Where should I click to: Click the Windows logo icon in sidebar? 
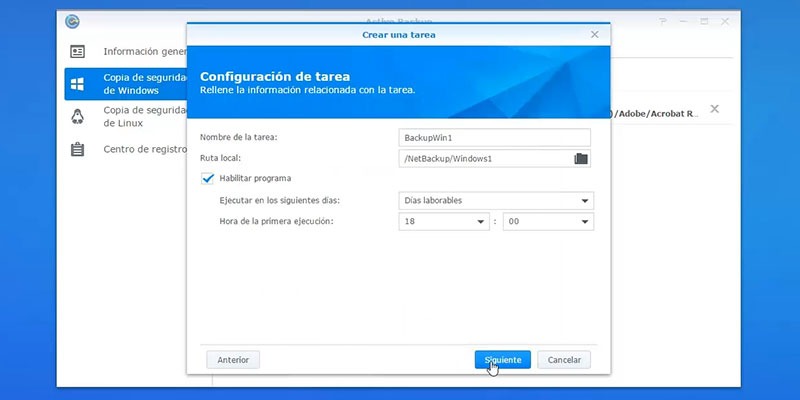(78, 84)
